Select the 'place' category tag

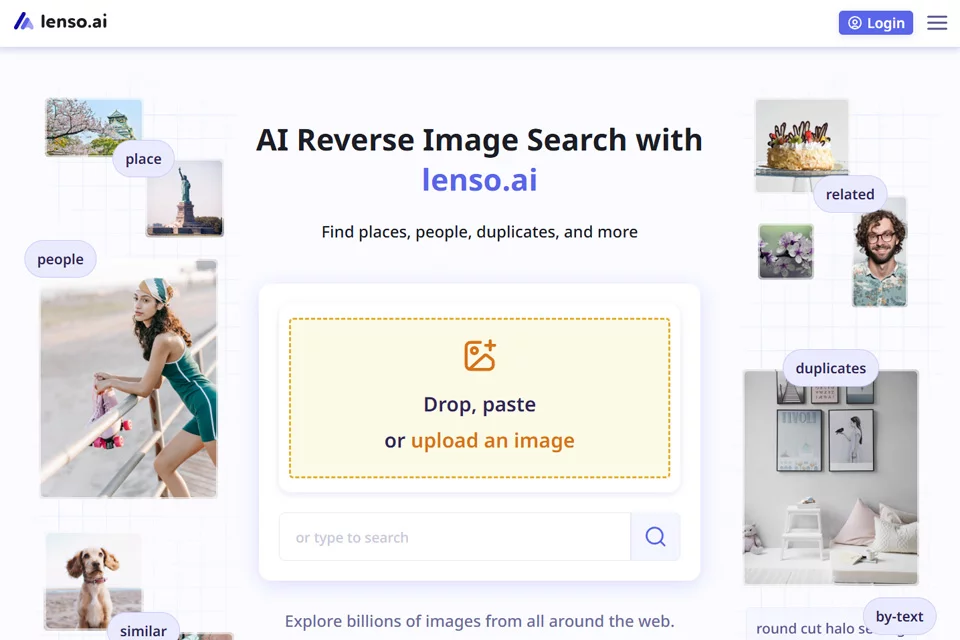143,159
